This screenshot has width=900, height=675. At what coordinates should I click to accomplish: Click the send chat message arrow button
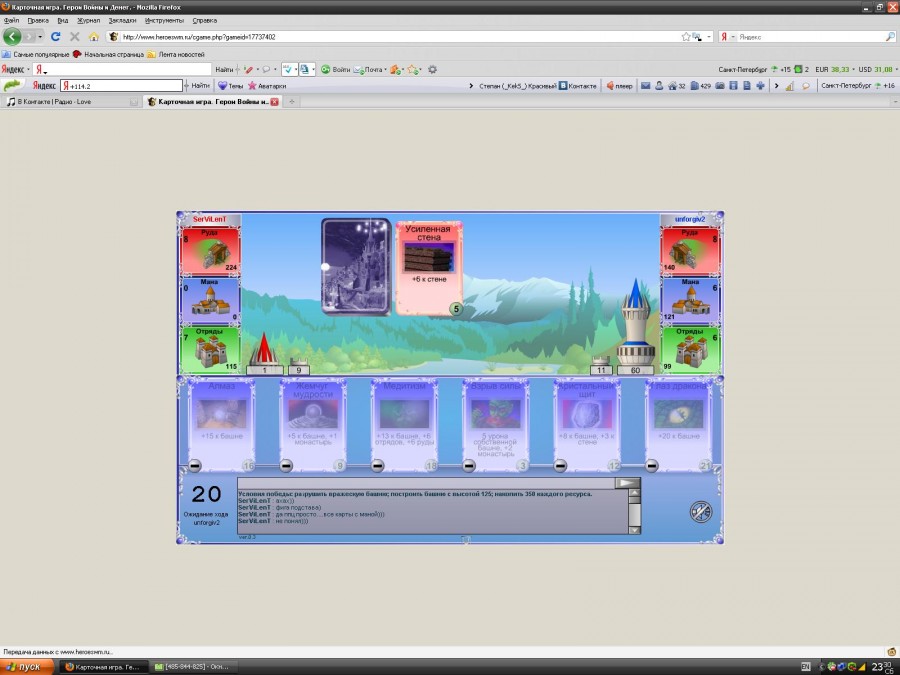pyautogui.click(x=626, y=483)
